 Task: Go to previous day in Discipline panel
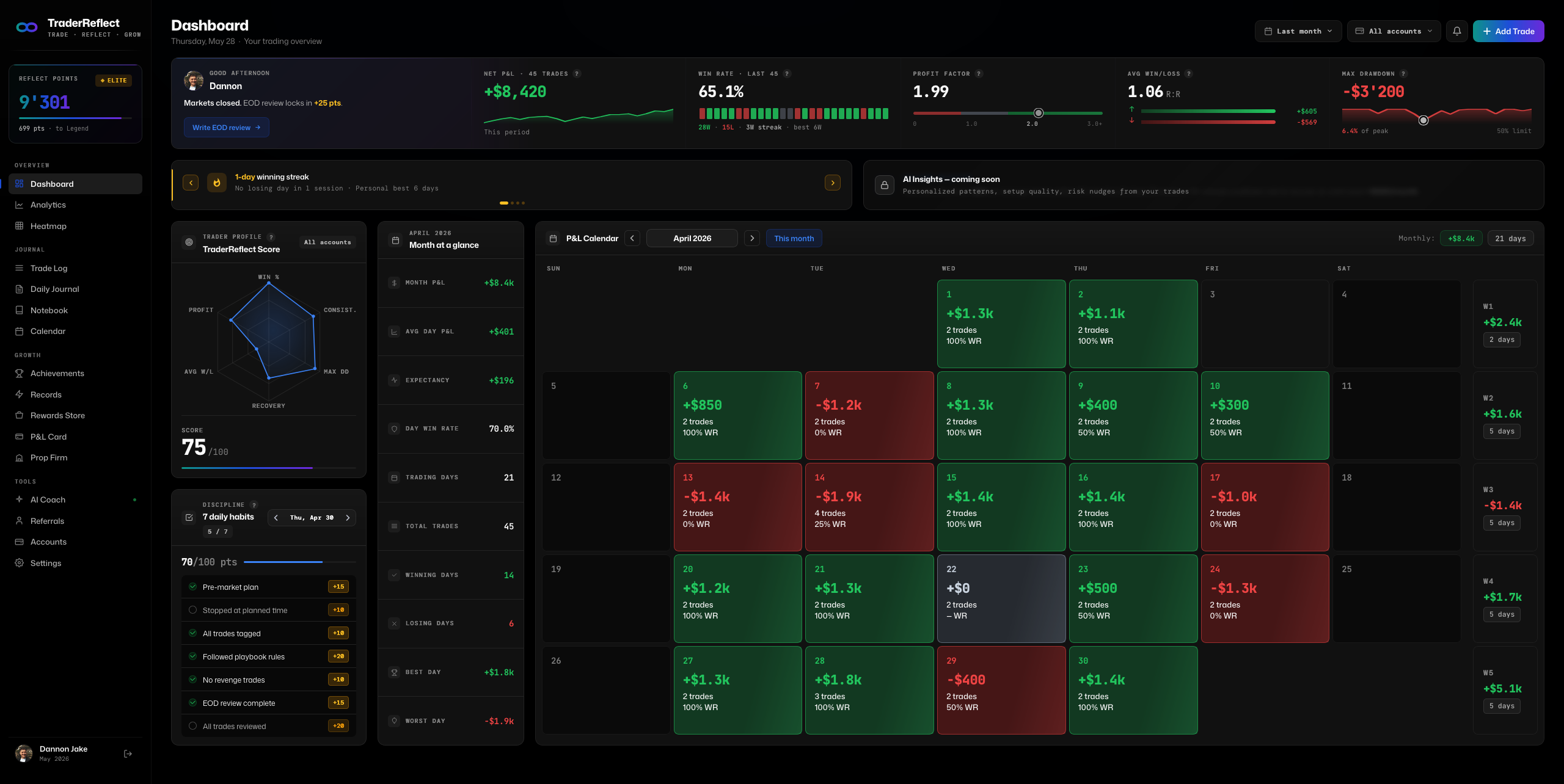click(276, 518)
